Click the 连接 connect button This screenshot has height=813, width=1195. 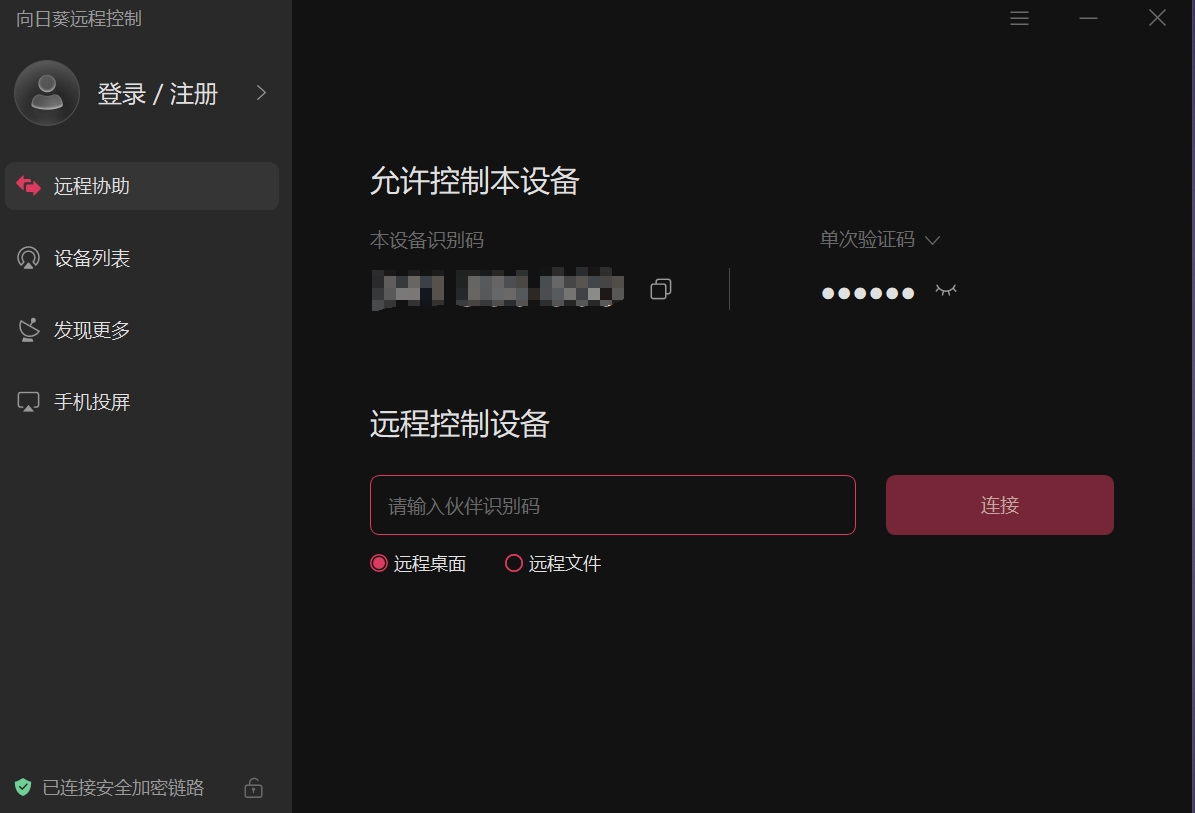999,505
